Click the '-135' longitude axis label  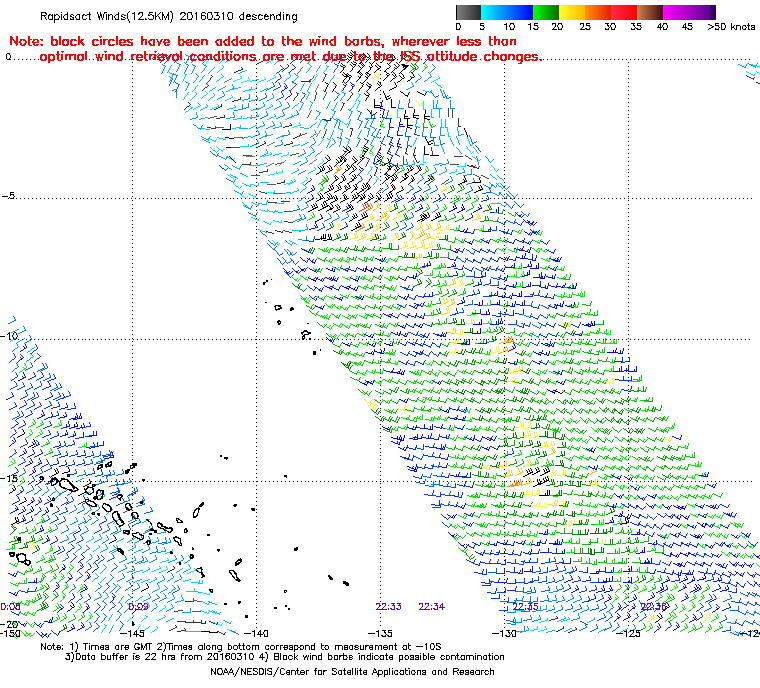tap(380, 633)
